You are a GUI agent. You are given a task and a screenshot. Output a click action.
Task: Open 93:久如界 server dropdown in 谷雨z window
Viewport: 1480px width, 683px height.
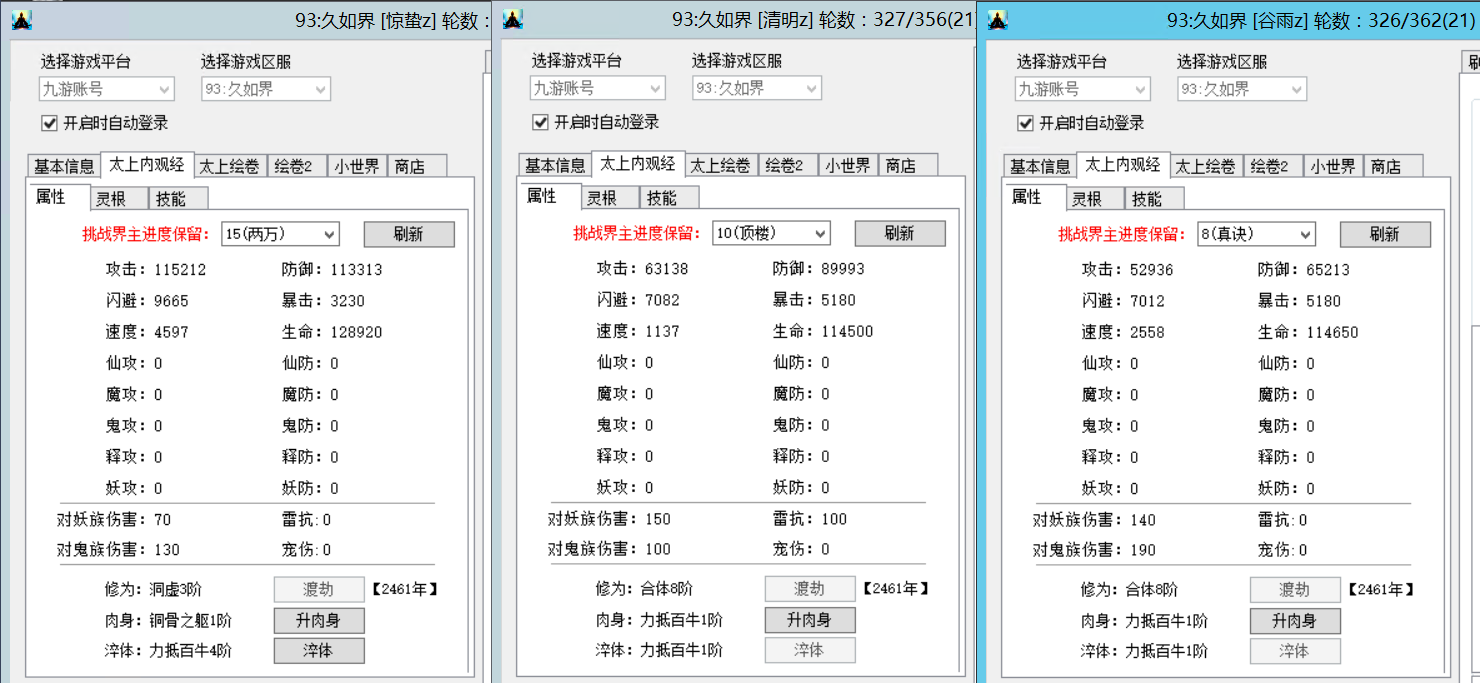pyautogui.click(x=1242, y=89)
